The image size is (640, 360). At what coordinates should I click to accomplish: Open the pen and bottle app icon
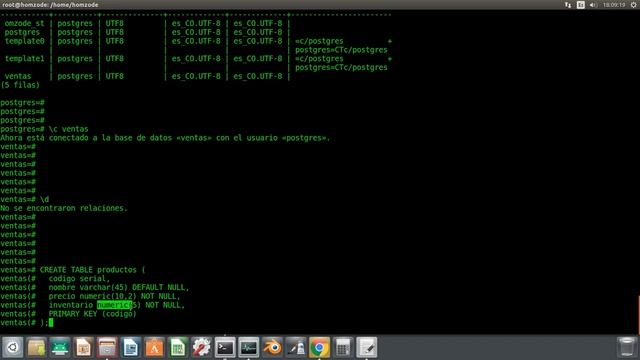tap(296, 347)
